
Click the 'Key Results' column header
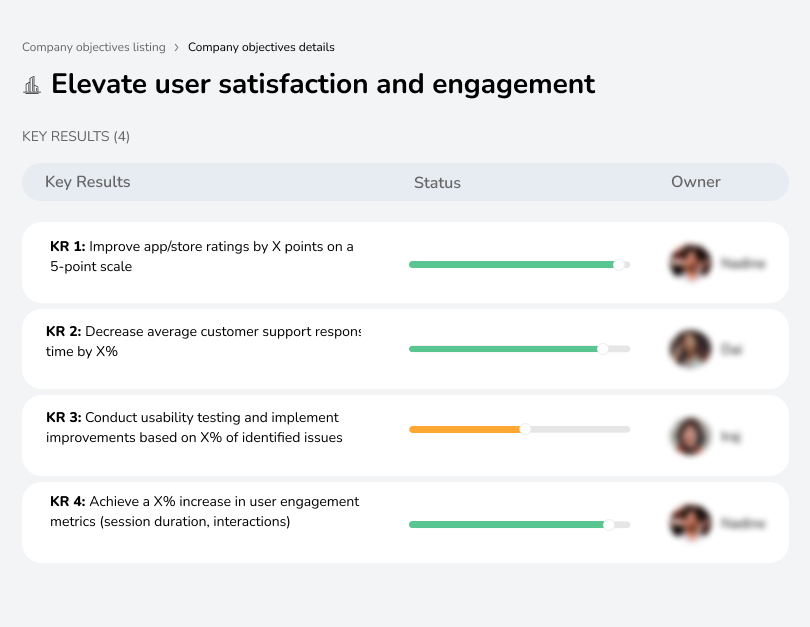point(87,182)
